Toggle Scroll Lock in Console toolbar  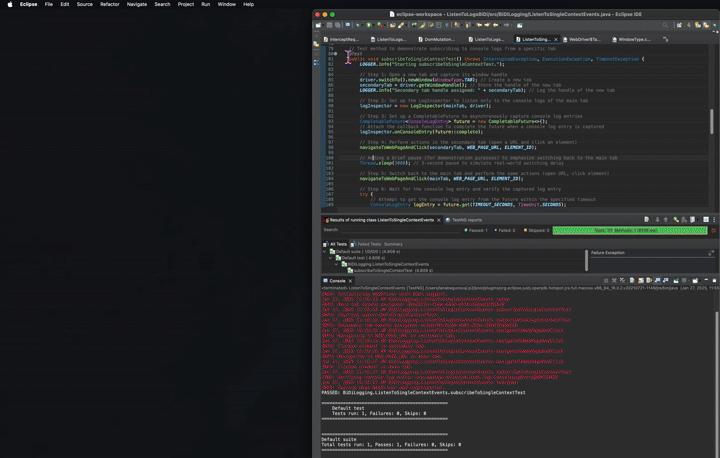tap(641, 280)
